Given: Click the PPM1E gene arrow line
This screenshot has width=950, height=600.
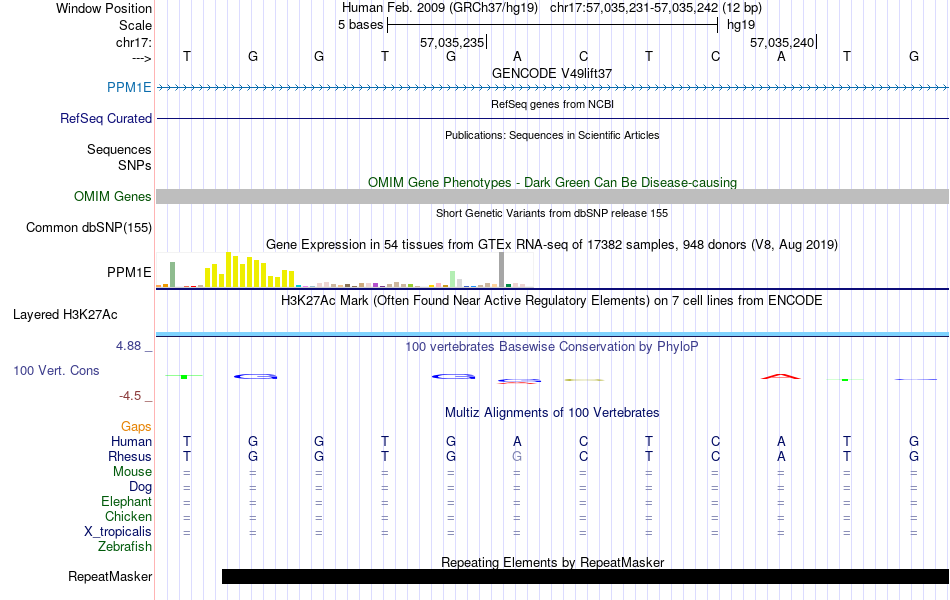Looking at the screenshot, I should 553,88.
